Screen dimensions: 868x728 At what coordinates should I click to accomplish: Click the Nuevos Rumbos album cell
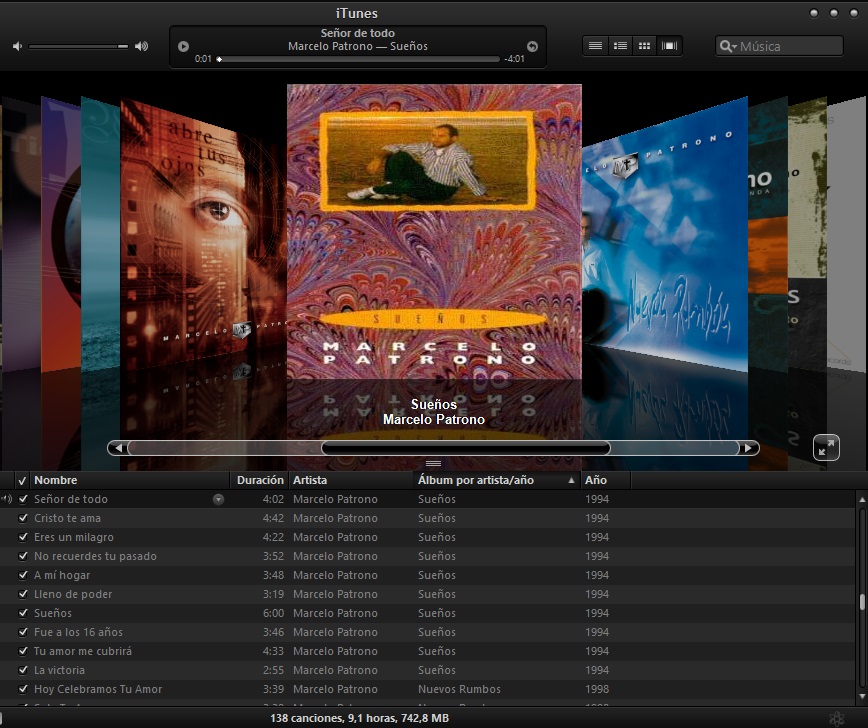(459, 689)
